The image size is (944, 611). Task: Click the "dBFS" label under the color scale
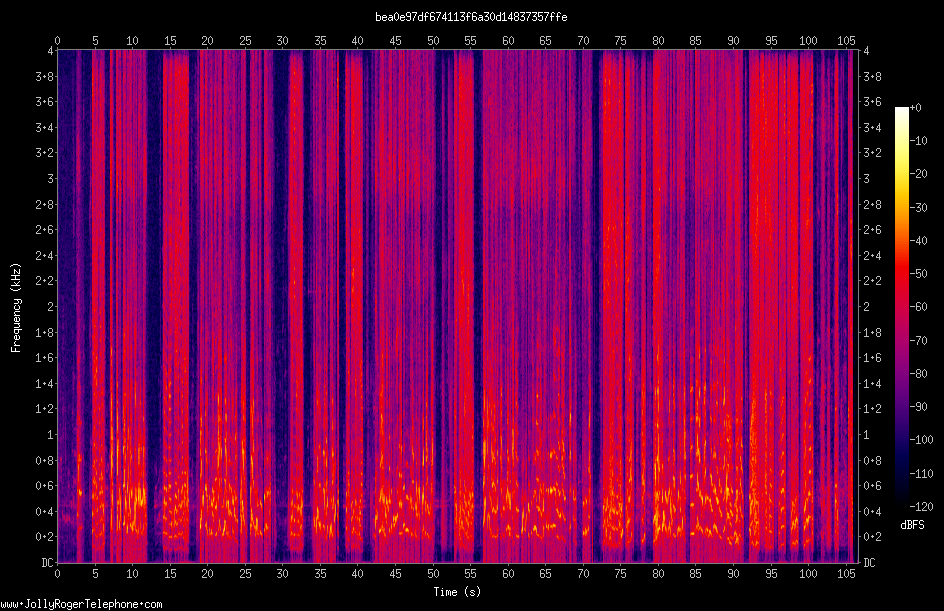912,525
